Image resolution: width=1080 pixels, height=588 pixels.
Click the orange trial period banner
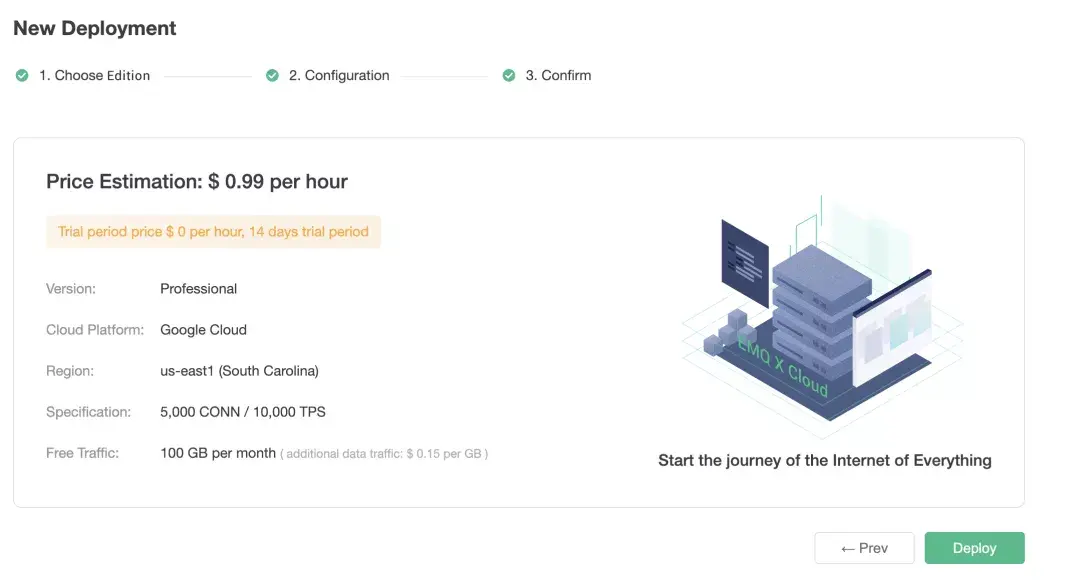(213, 231)
